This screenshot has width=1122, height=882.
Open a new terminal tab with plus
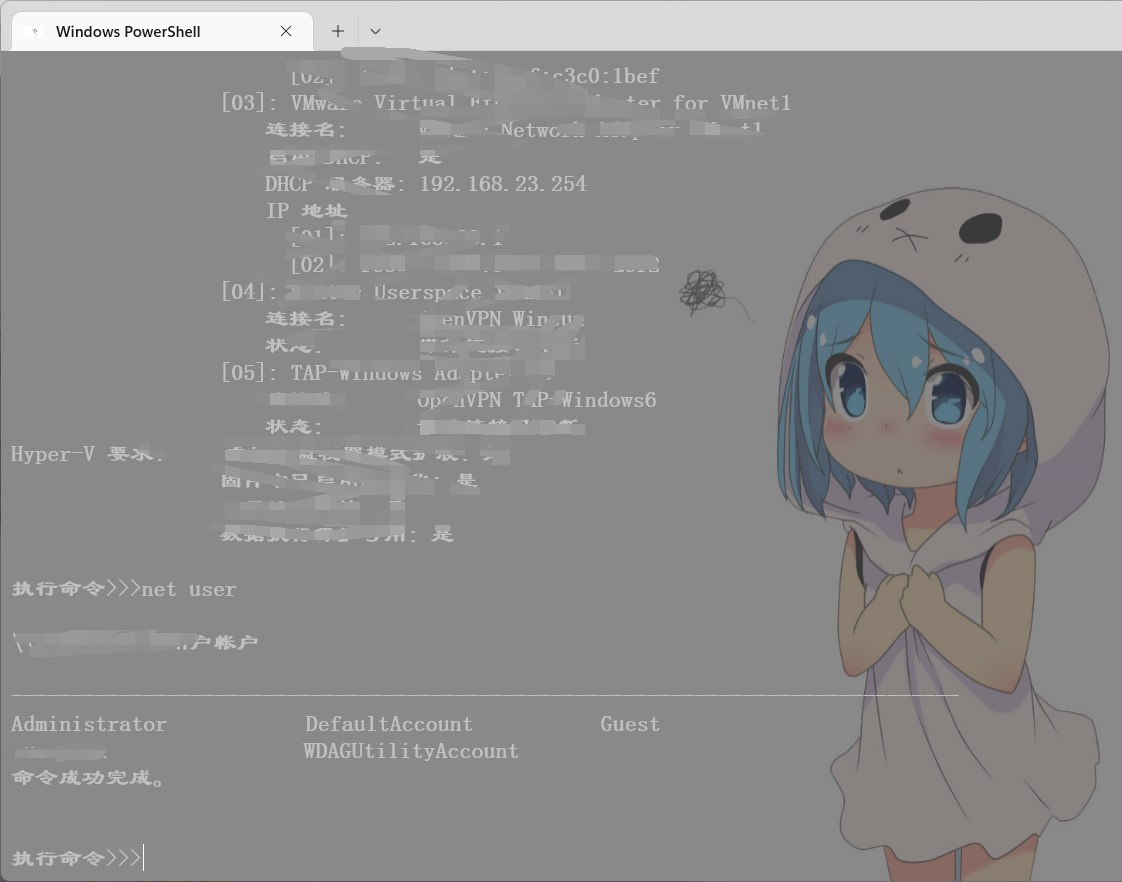338,31
